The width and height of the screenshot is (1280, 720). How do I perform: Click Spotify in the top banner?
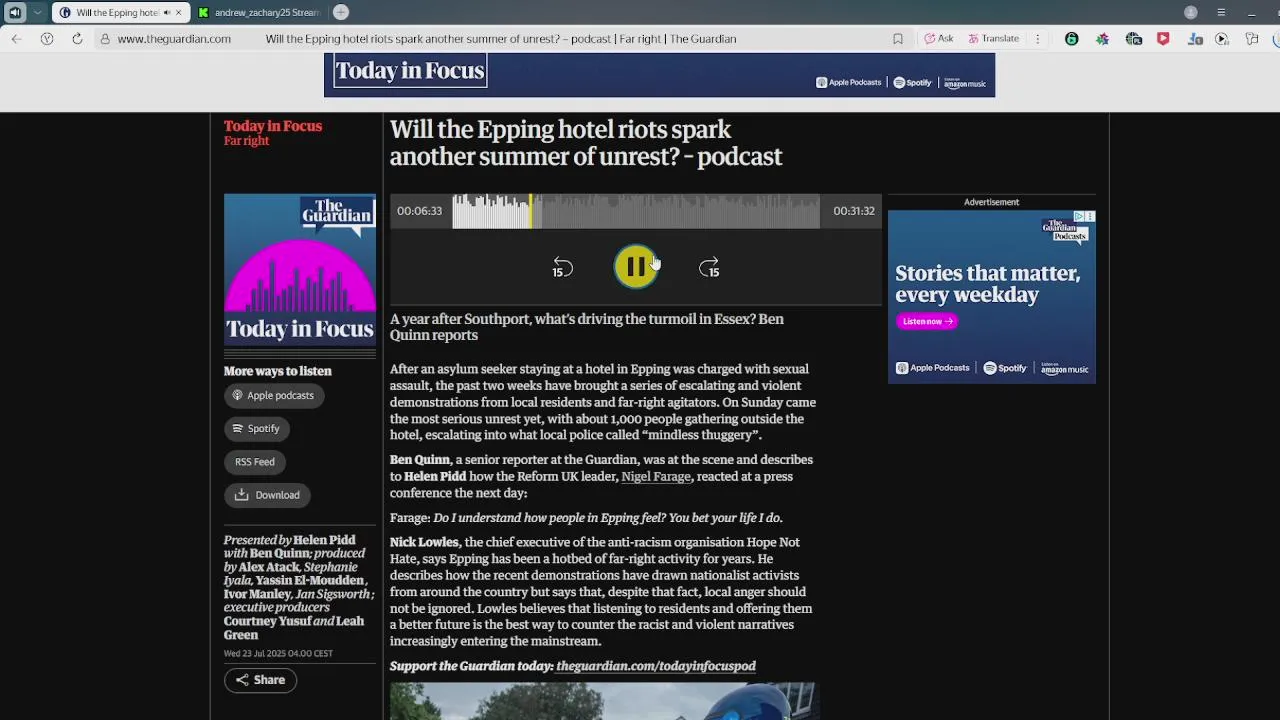(x=912, y=83)
